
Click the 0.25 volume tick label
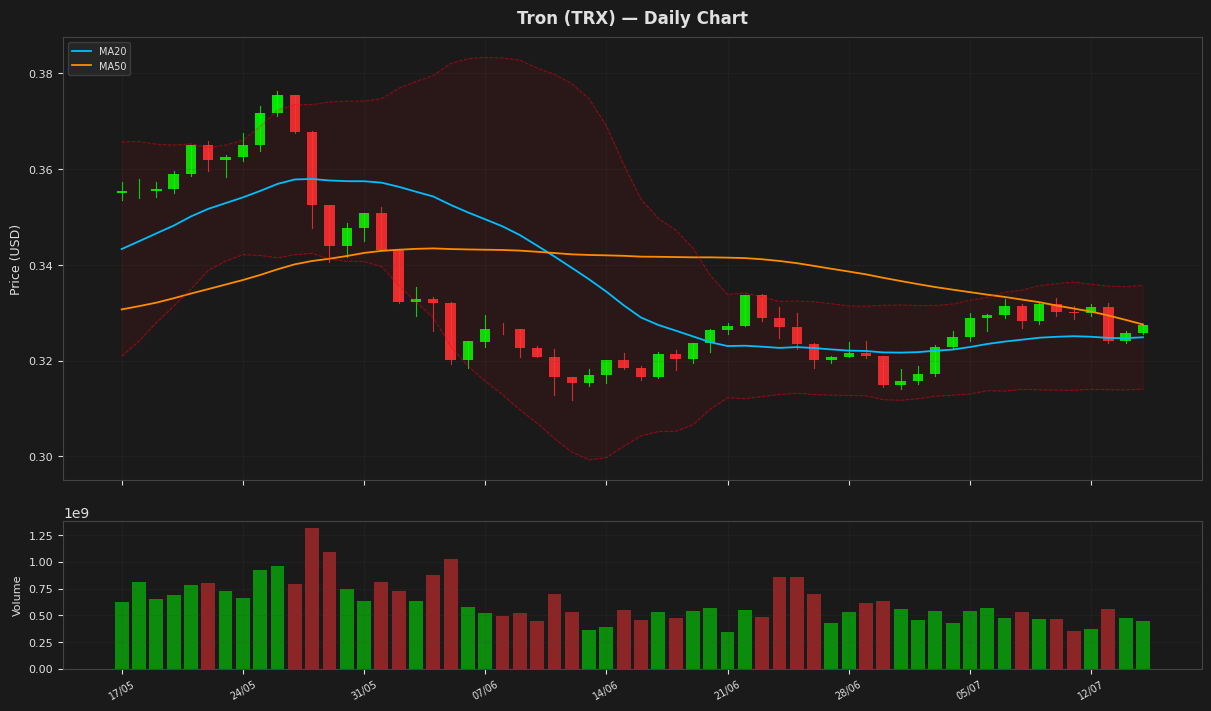[42, 643]
